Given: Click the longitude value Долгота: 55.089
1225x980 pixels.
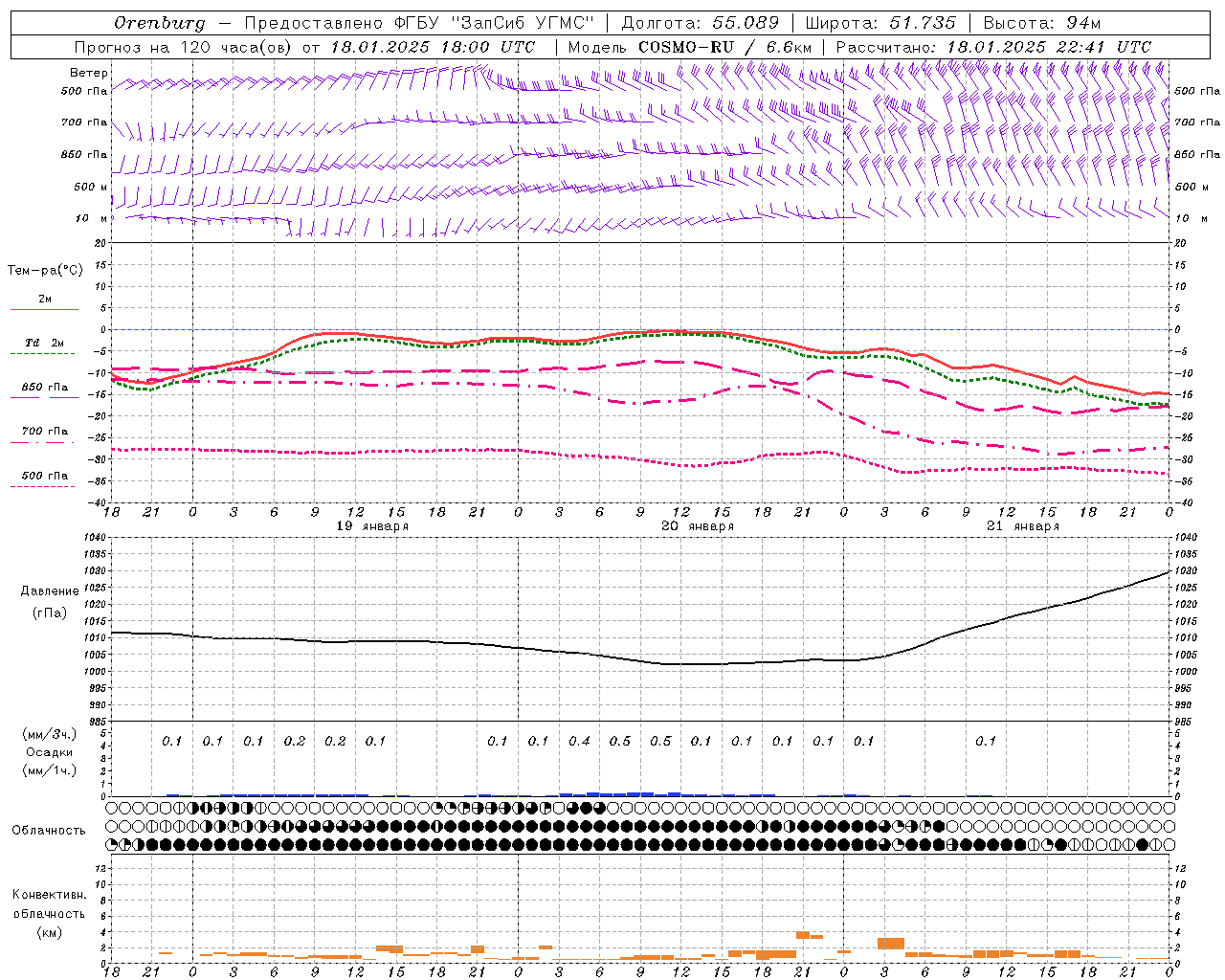Looking at the screenshot, I should [701, 23].
